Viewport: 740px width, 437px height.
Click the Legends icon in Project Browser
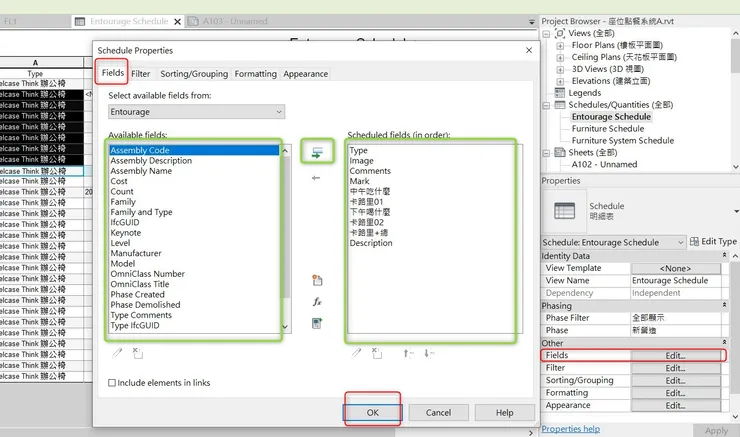(560, 92)
